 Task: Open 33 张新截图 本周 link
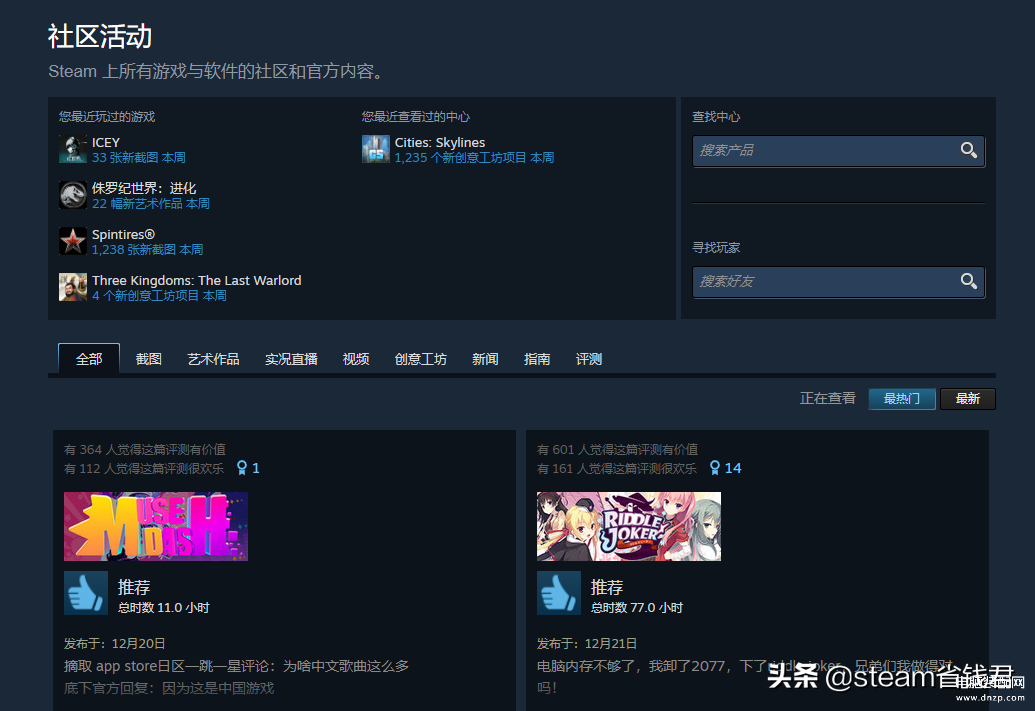[x=139, y=158]
